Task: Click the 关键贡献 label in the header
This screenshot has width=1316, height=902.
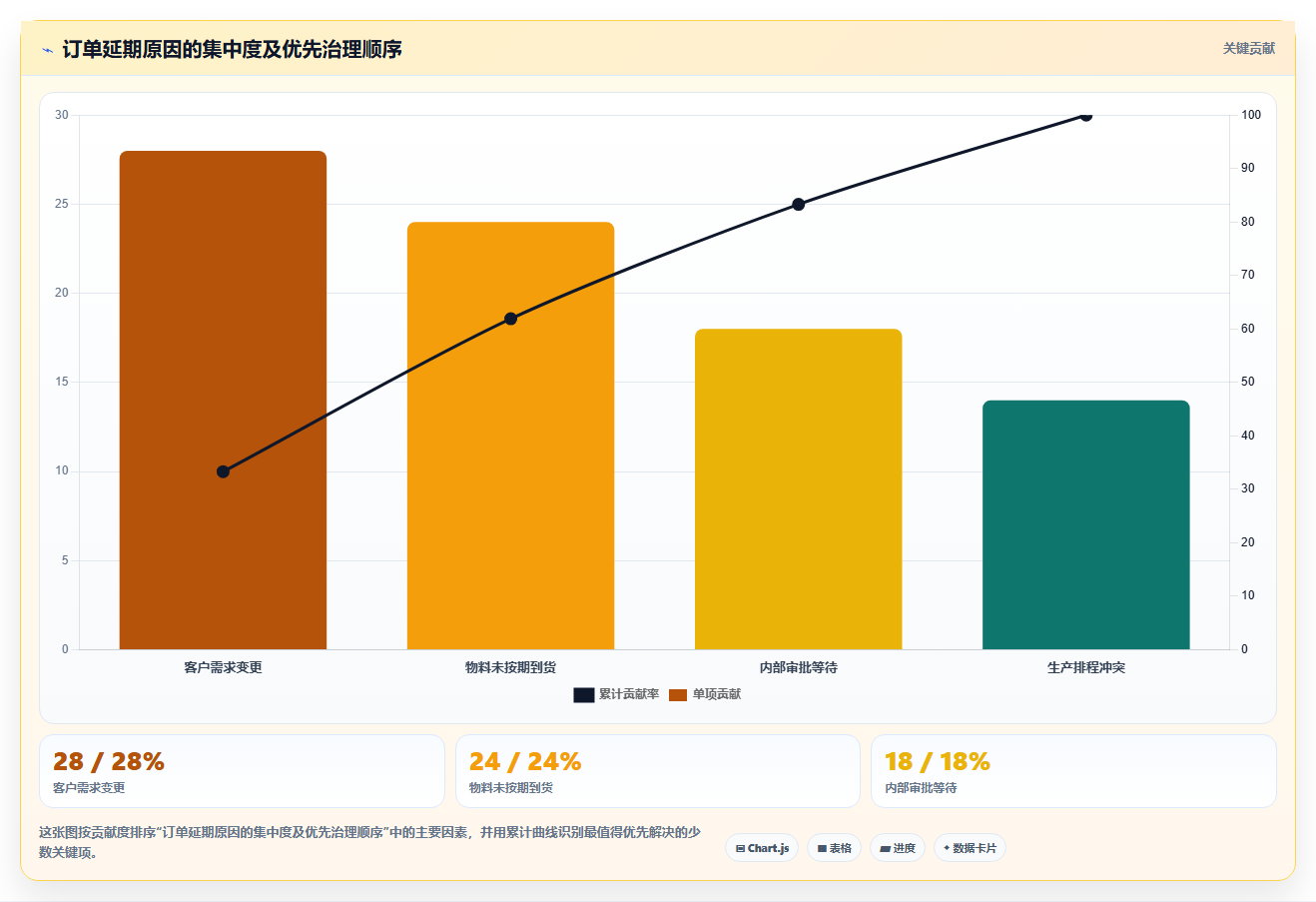Action: point(1249,48)
